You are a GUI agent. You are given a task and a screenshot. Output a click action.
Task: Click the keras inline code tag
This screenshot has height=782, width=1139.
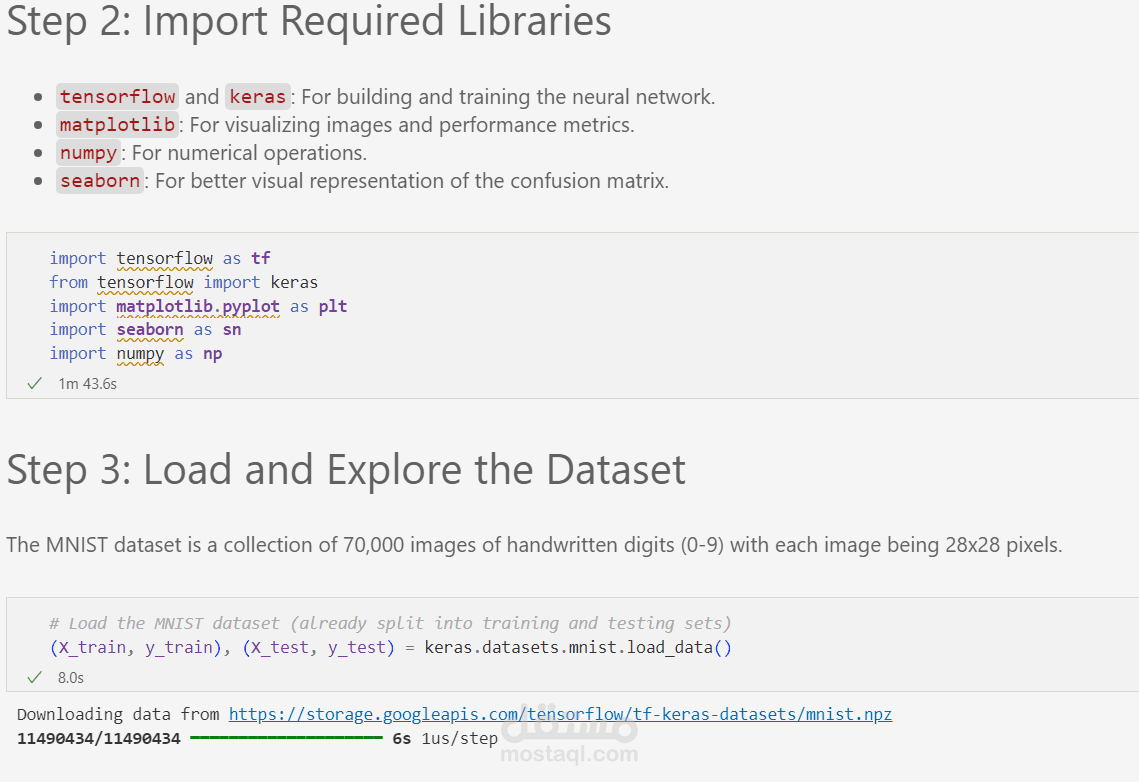(x=258, y=97)
